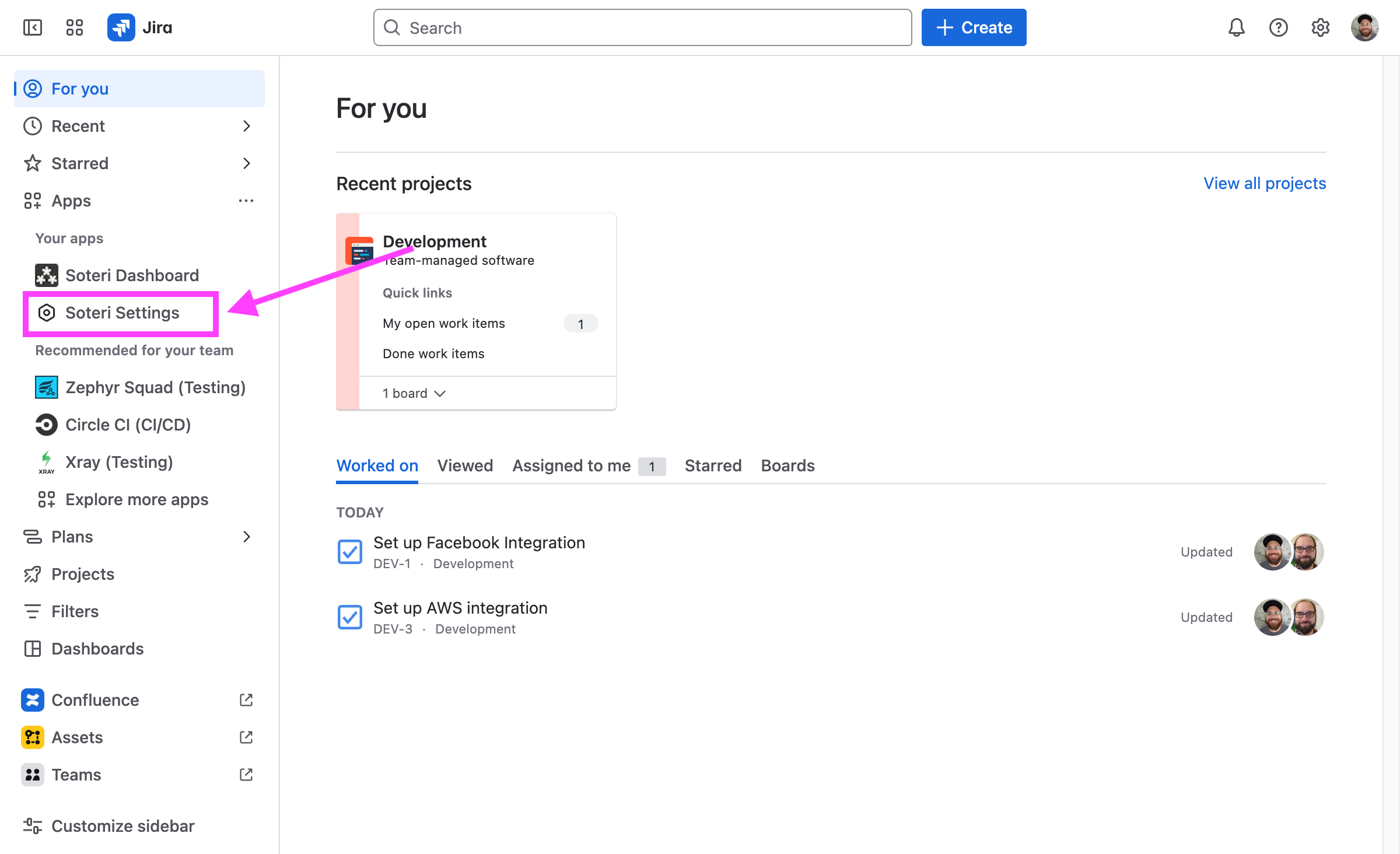
Task: Expand the Recent menu chevron
Action: pyautogui.click(x=246, y=126)
